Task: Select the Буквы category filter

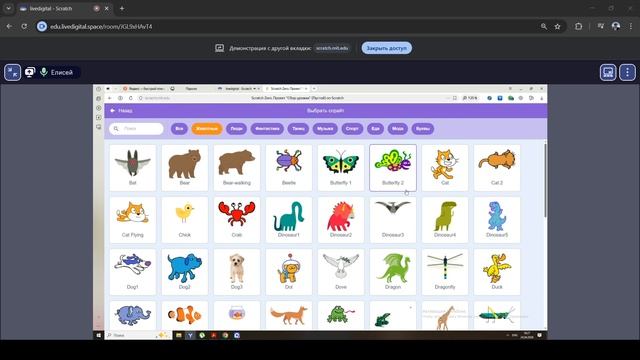Action: pos(422,129)
